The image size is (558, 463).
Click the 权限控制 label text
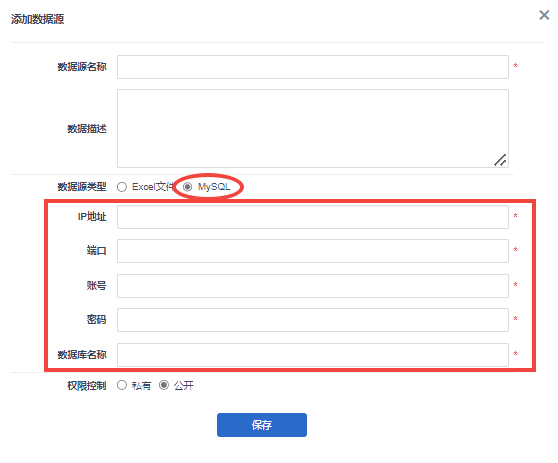click(x=87, y=385)
